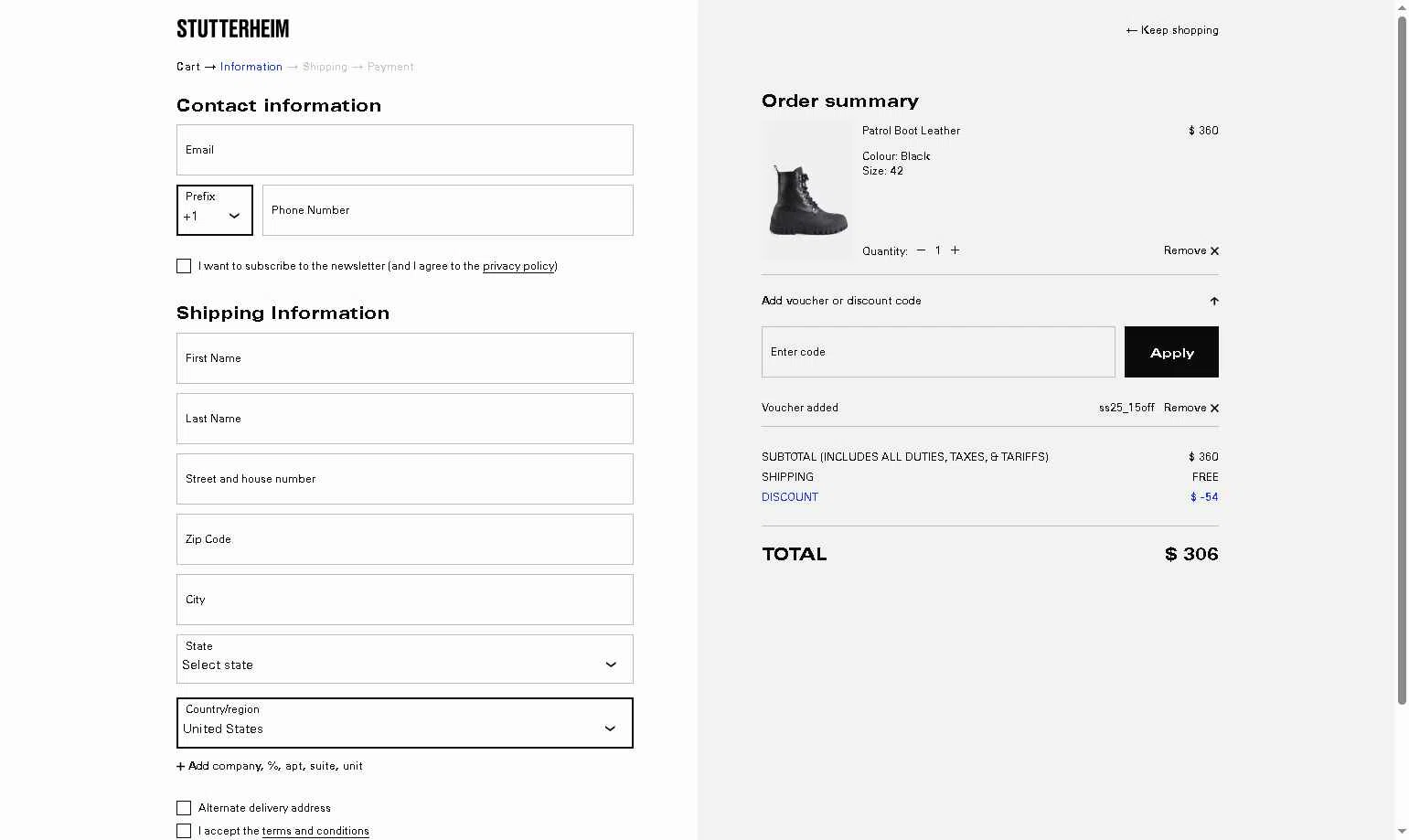Click the $ 306 total amount
1409x840 pixels.
(1191, 554)
